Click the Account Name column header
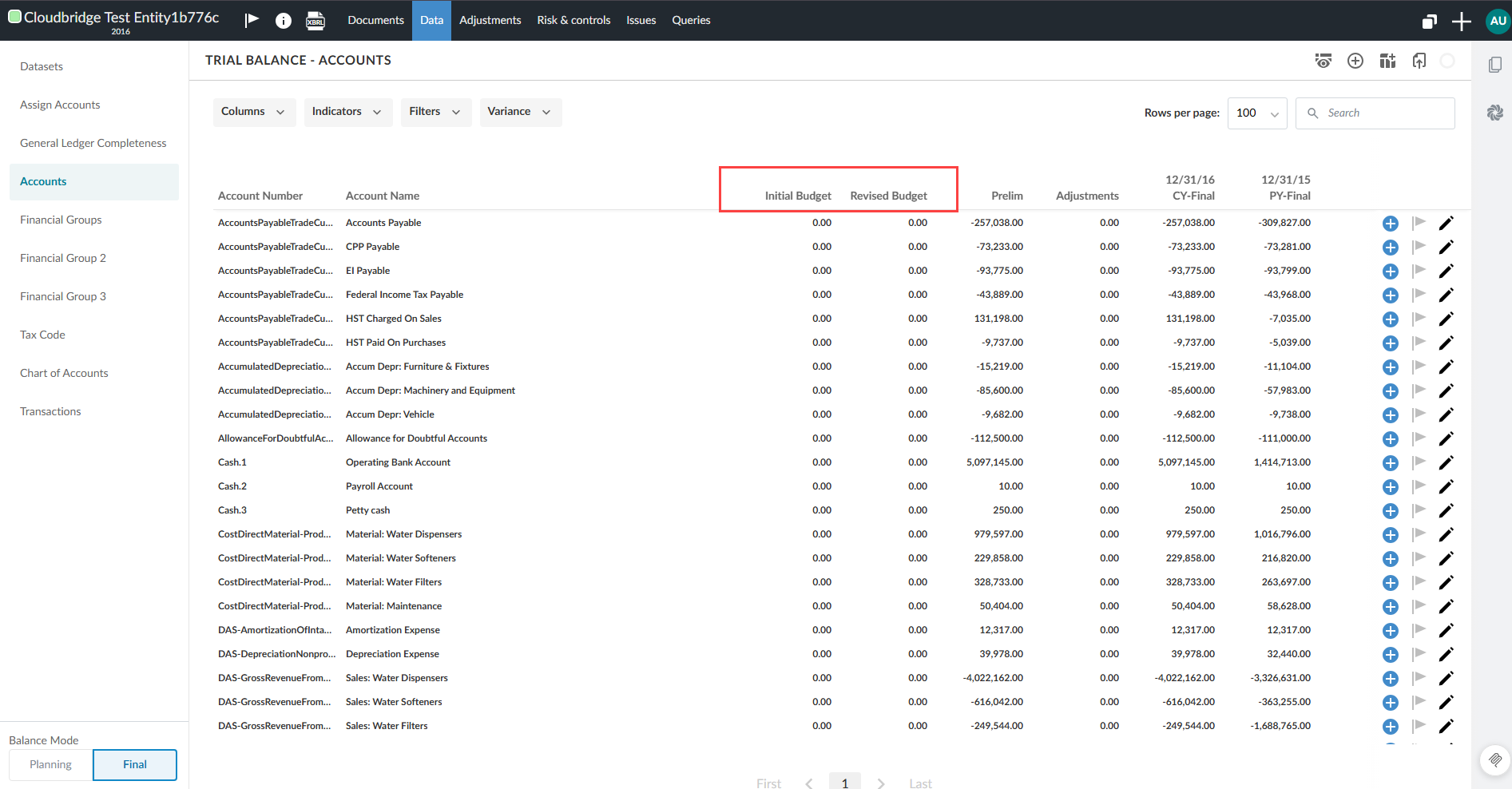 point(383,196)
